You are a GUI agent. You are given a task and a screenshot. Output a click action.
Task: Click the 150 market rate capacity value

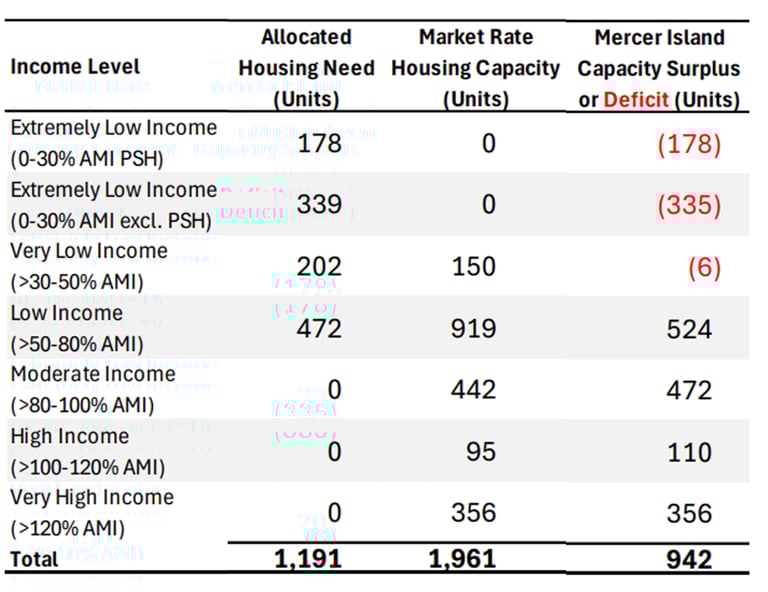(x=474, y=266)
